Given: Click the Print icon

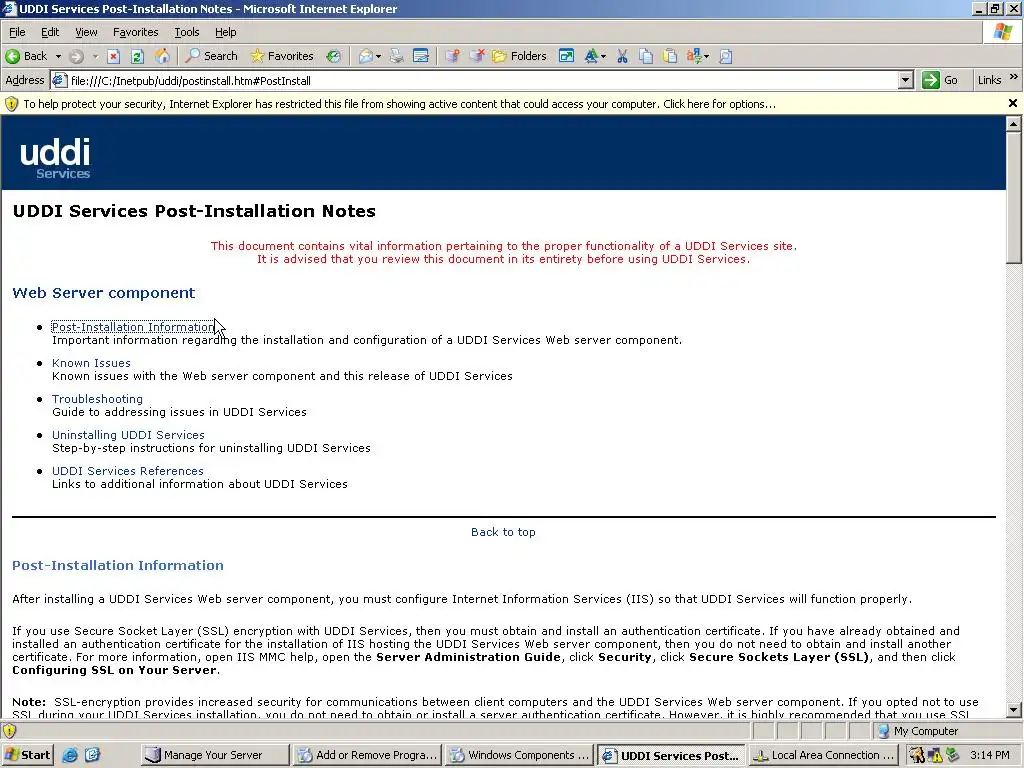Looking at the screenshot, I should [396, 56].
